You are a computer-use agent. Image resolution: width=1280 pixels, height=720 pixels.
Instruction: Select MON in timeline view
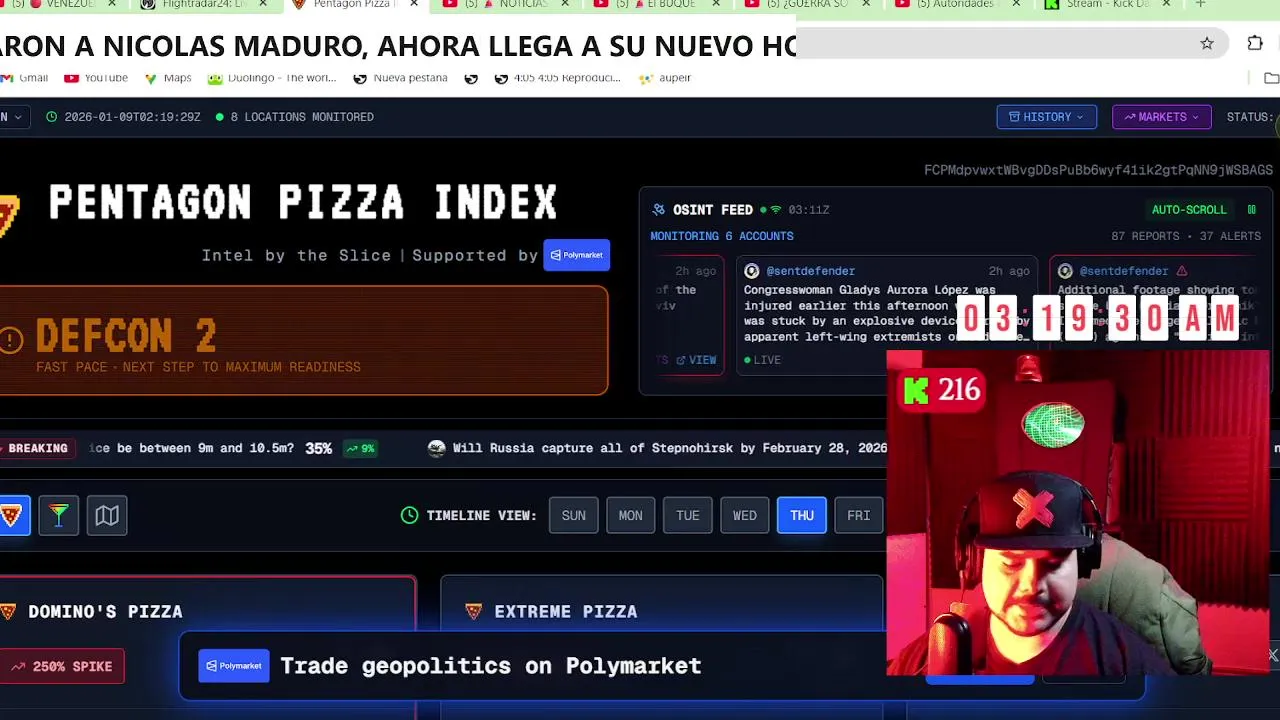point(630,515)
